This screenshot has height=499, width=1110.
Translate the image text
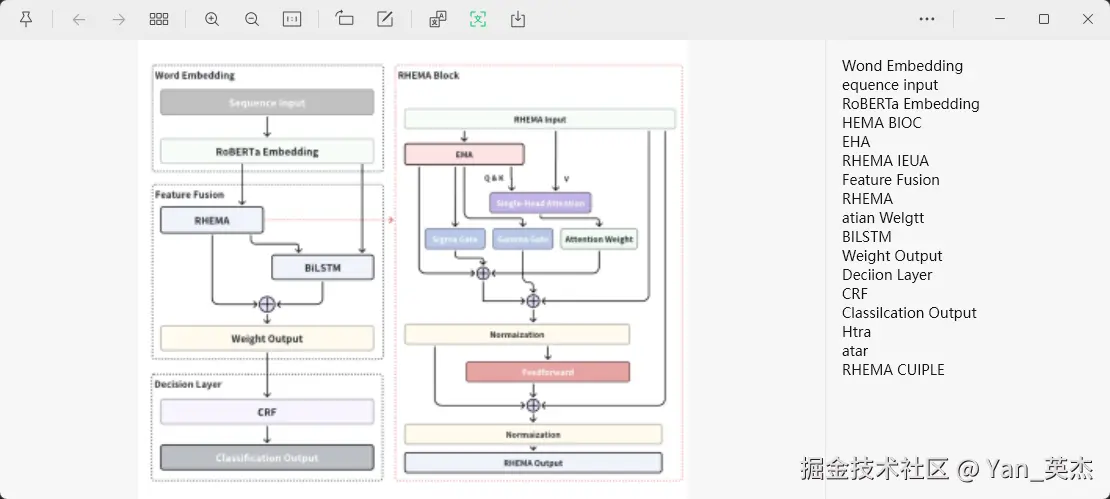coord(438,19)
